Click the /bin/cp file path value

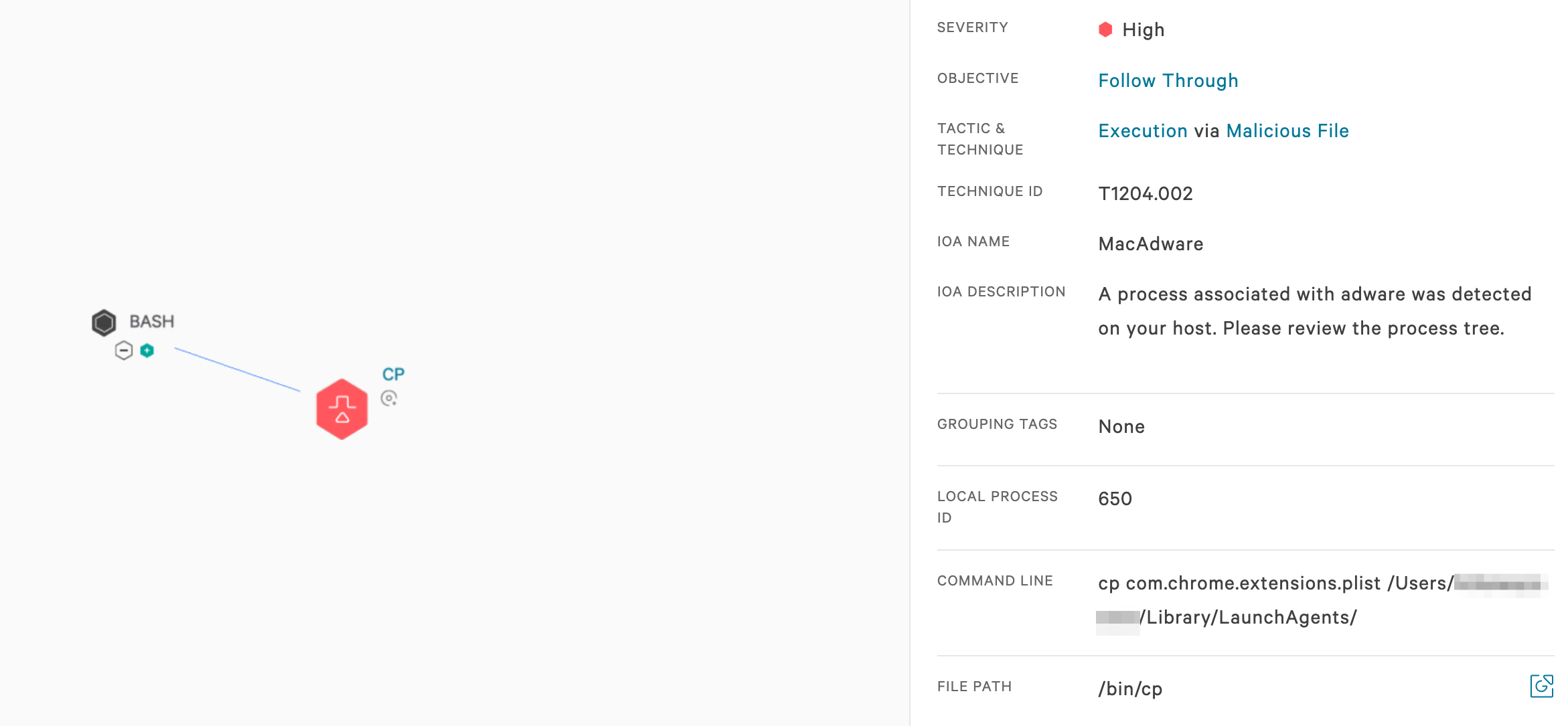coord(1130,689)
